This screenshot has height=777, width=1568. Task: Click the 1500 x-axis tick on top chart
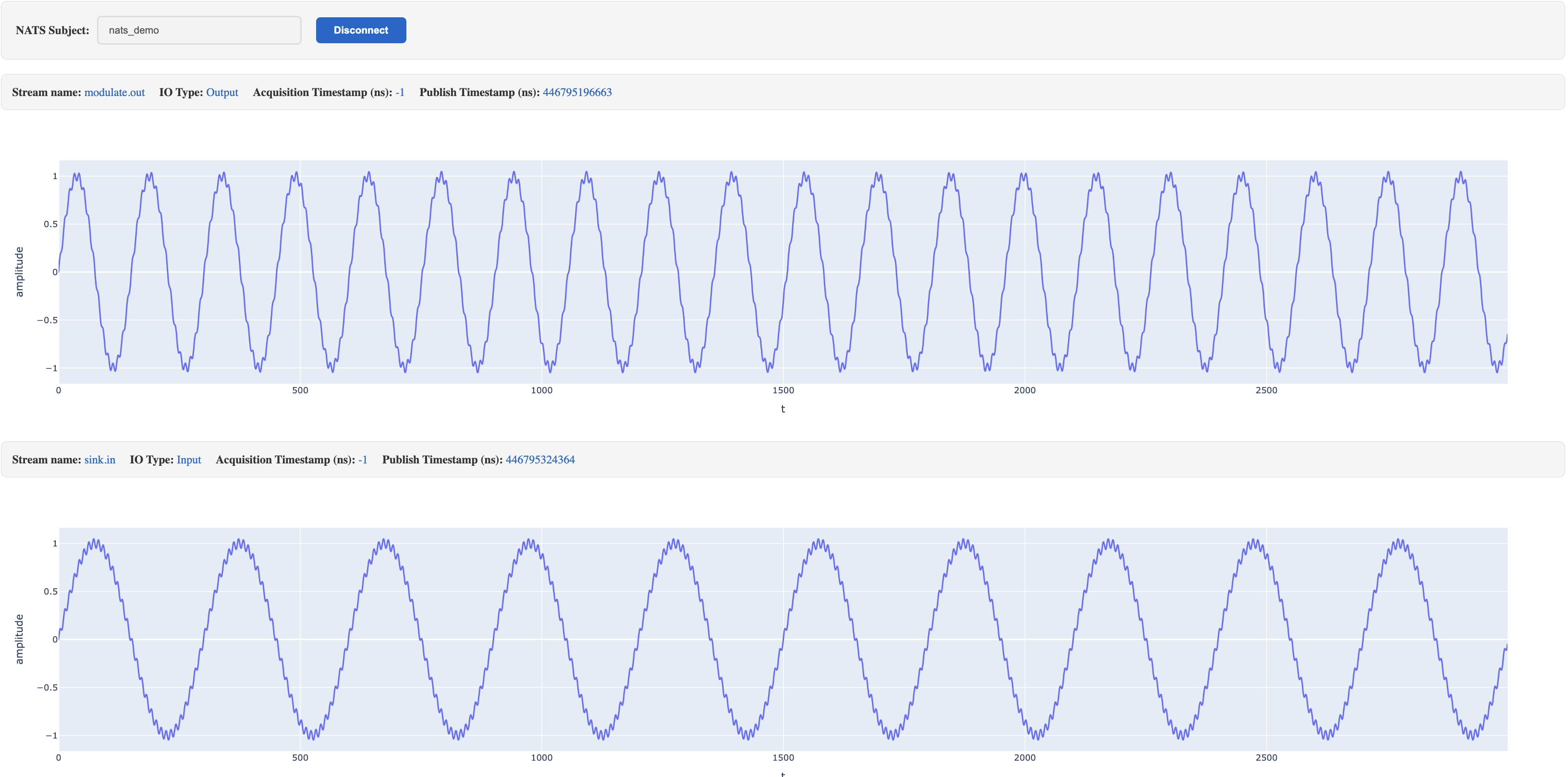[783, 390]
